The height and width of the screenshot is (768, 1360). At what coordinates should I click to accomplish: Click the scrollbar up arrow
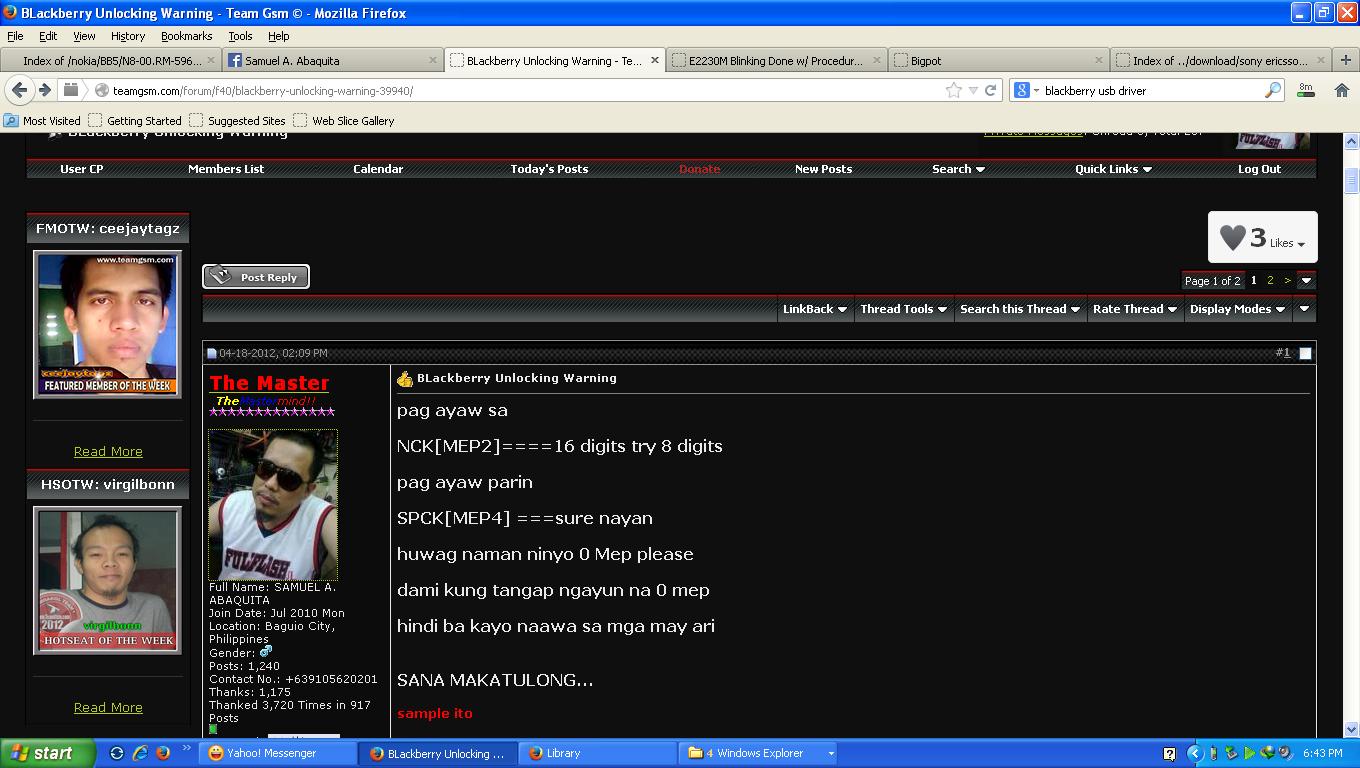pyautogui.click(x=1352, y=142)
